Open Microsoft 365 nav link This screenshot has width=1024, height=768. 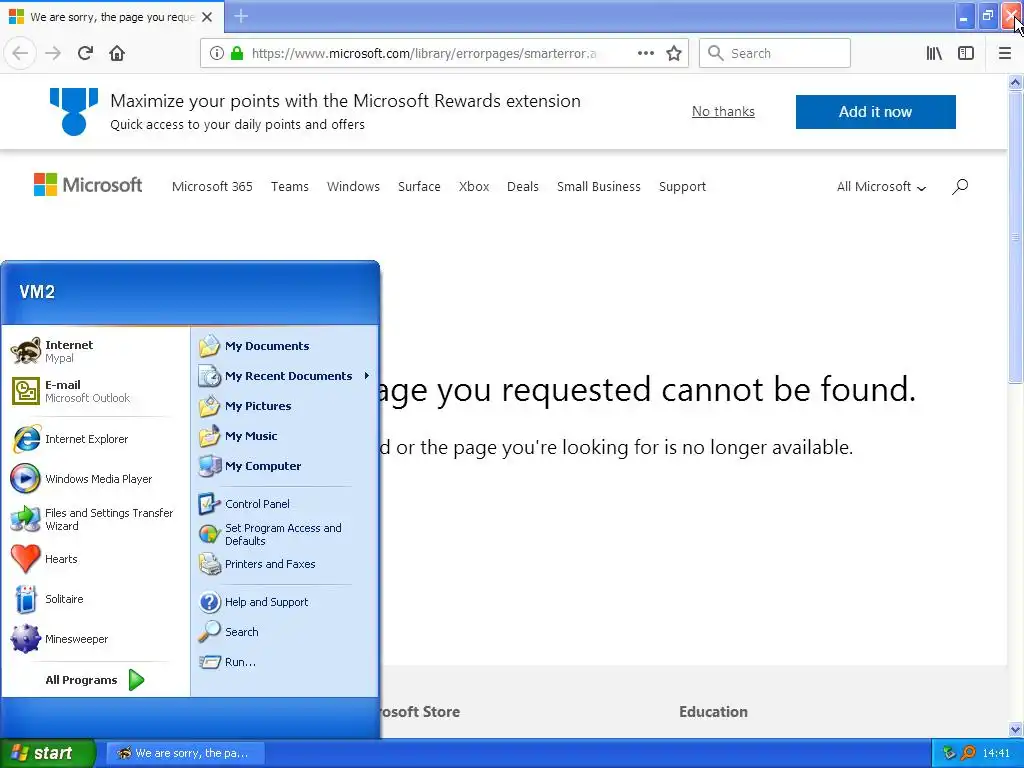[212, 187]
